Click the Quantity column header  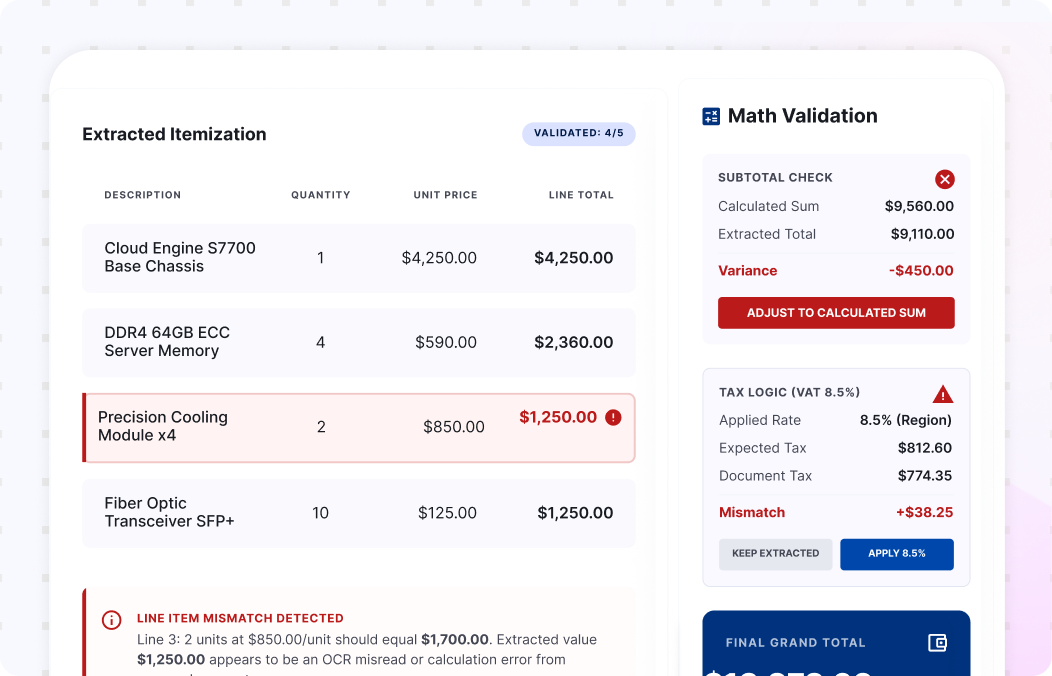tap(321, 195)
